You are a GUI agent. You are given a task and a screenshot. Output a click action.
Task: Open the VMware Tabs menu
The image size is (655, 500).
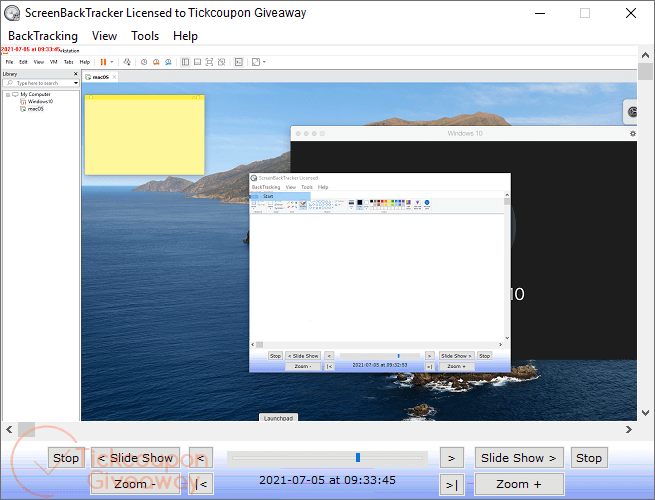[x=69, y=62]
